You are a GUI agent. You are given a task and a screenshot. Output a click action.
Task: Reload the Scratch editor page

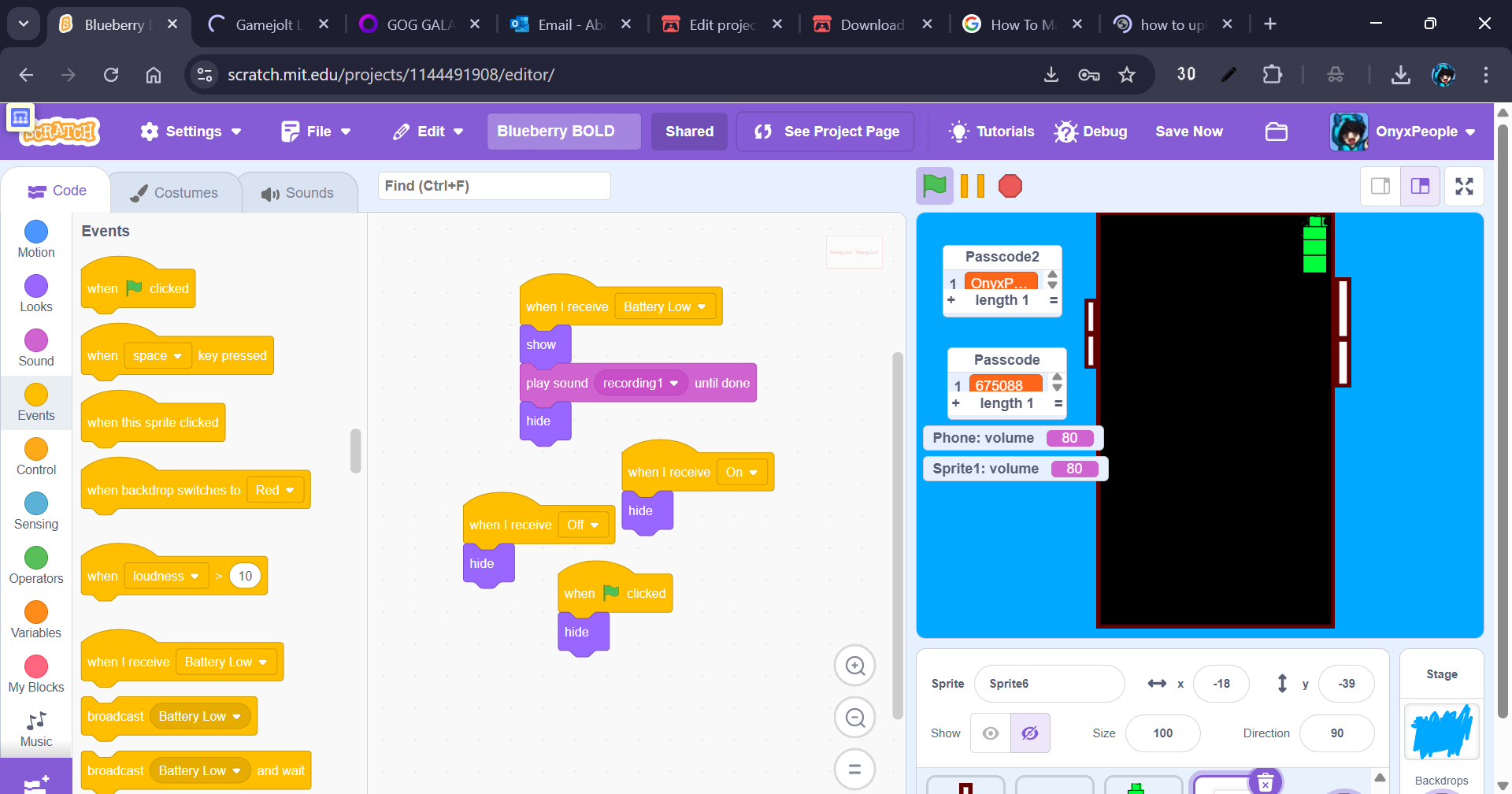pos(111,75)
